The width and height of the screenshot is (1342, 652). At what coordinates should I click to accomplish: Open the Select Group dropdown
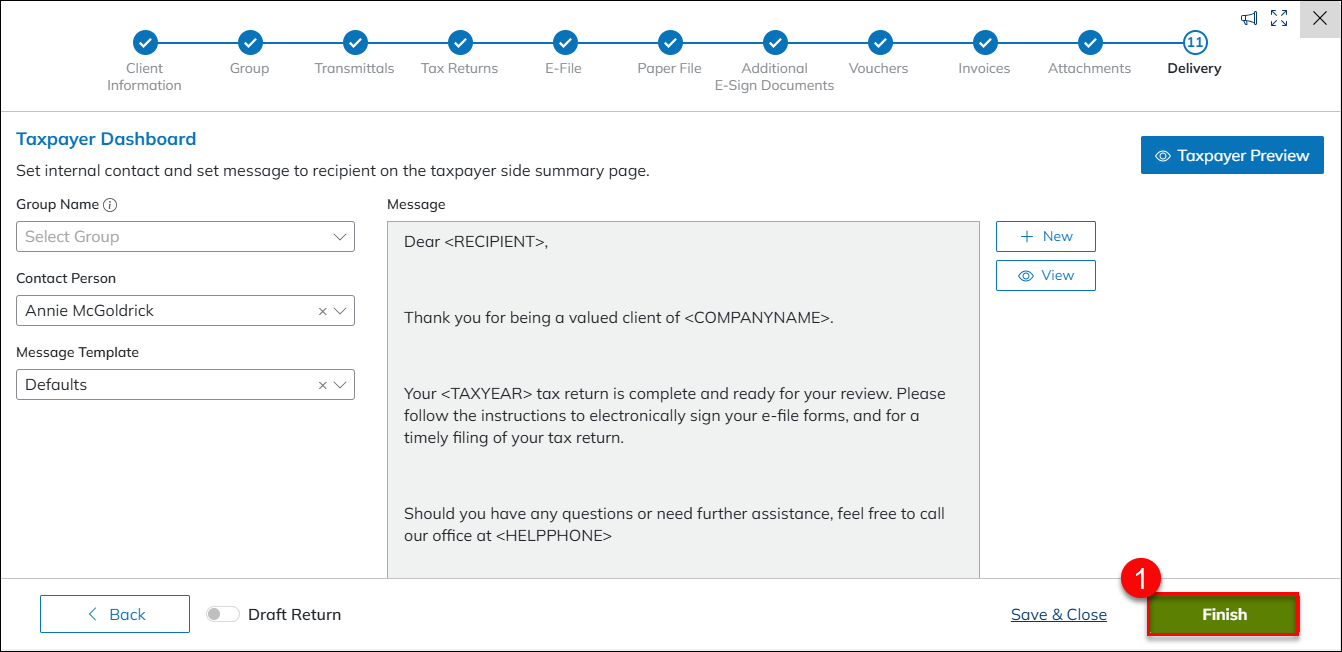pyautogui.click(x=185, y=237)
